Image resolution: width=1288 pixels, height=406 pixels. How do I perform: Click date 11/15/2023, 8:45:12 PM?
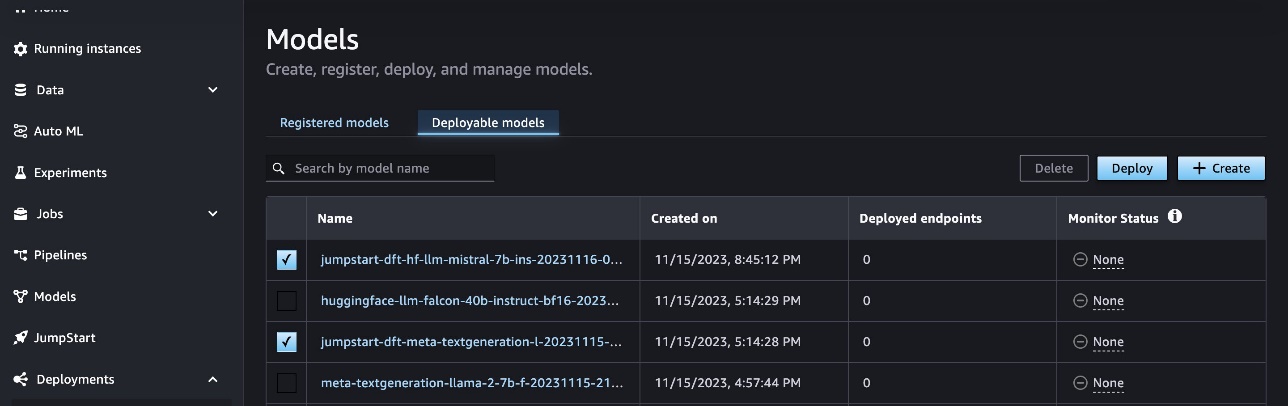pos(726,259)
